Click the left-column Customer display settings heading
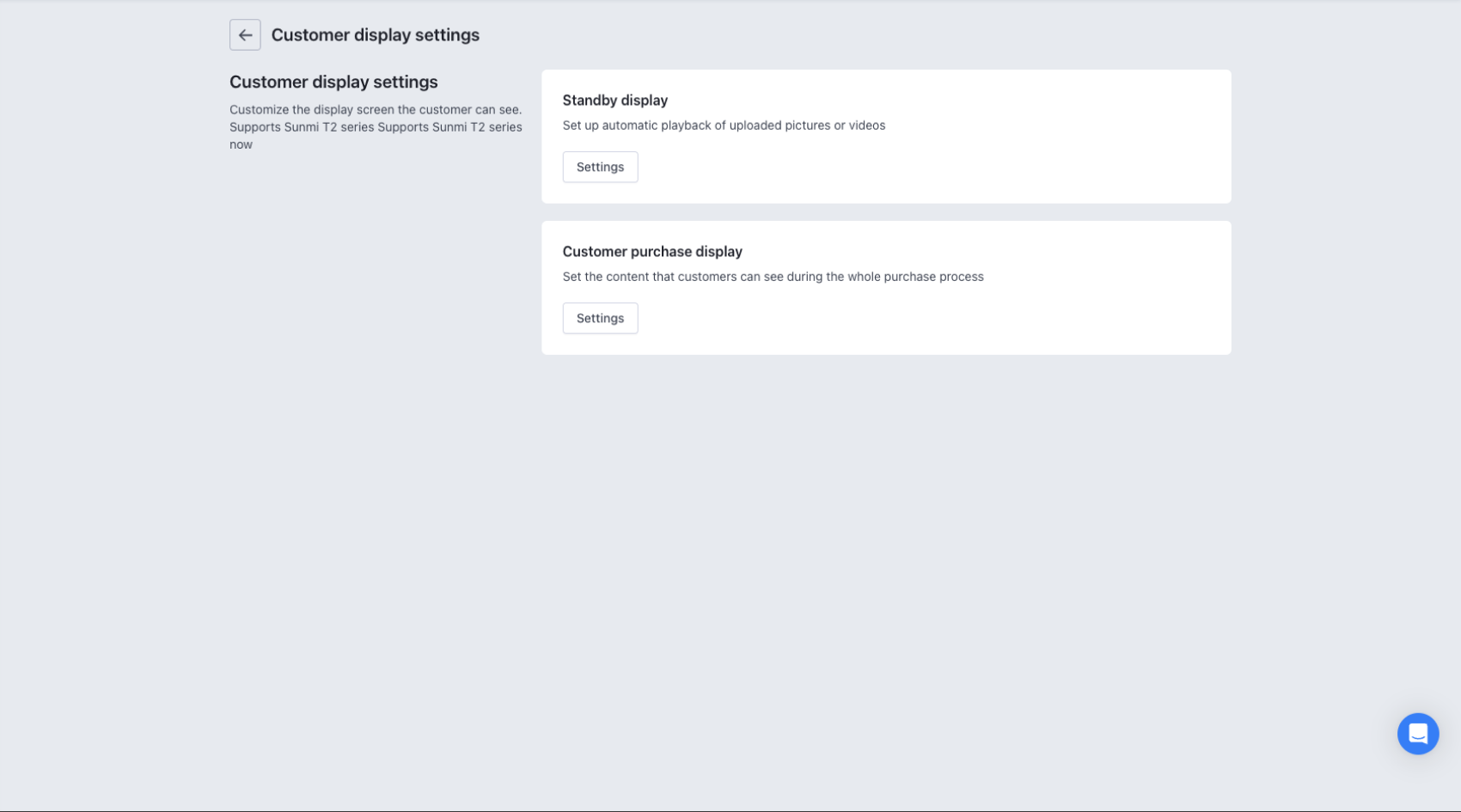Screen dimensions: 1461x812 click(x=333, y=82)
